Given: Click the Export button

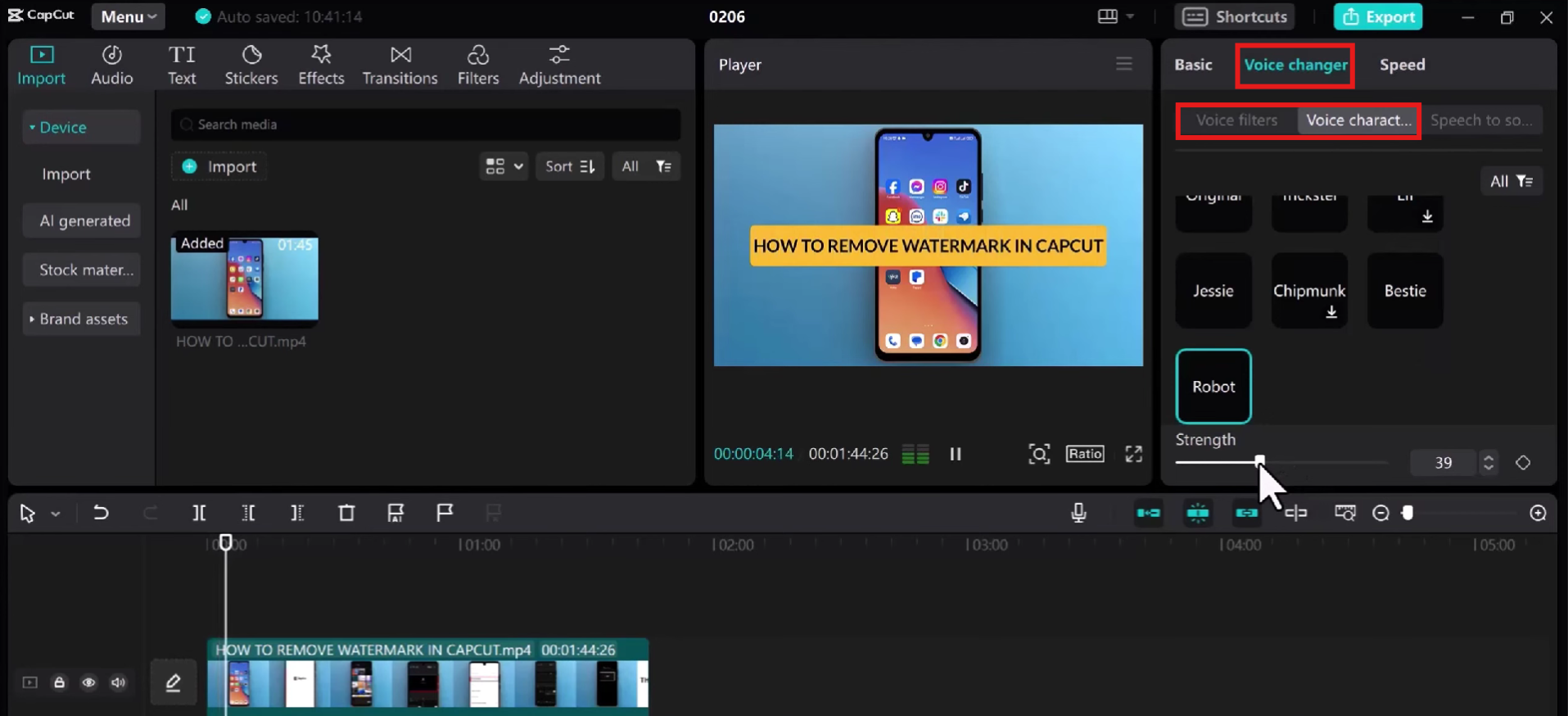Looking at the screenshot, I should (x=1379, y=16).
